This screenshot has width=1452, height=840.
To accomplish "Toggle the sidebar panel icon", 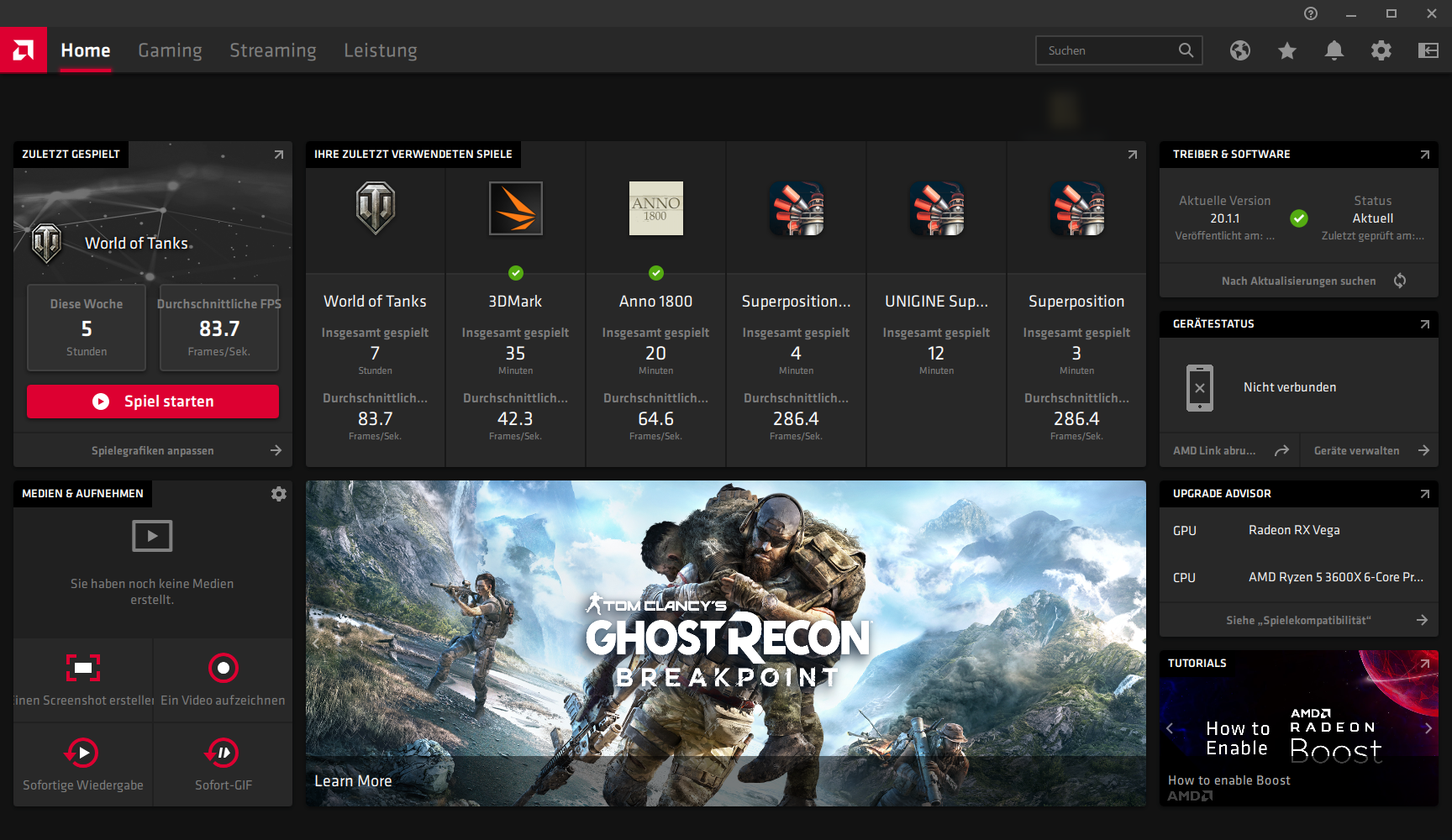I will pos(1428,50).
